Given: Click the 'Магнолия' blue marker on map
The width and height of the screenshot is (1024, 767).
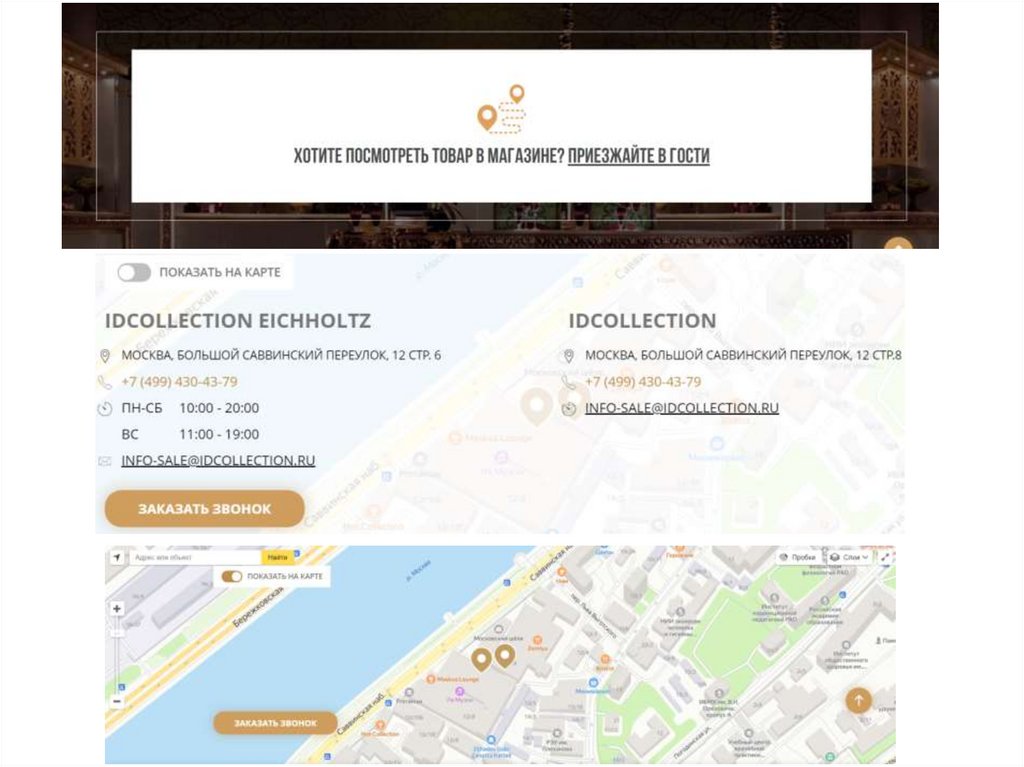Looking at the screenshot, I should (593, 683).
